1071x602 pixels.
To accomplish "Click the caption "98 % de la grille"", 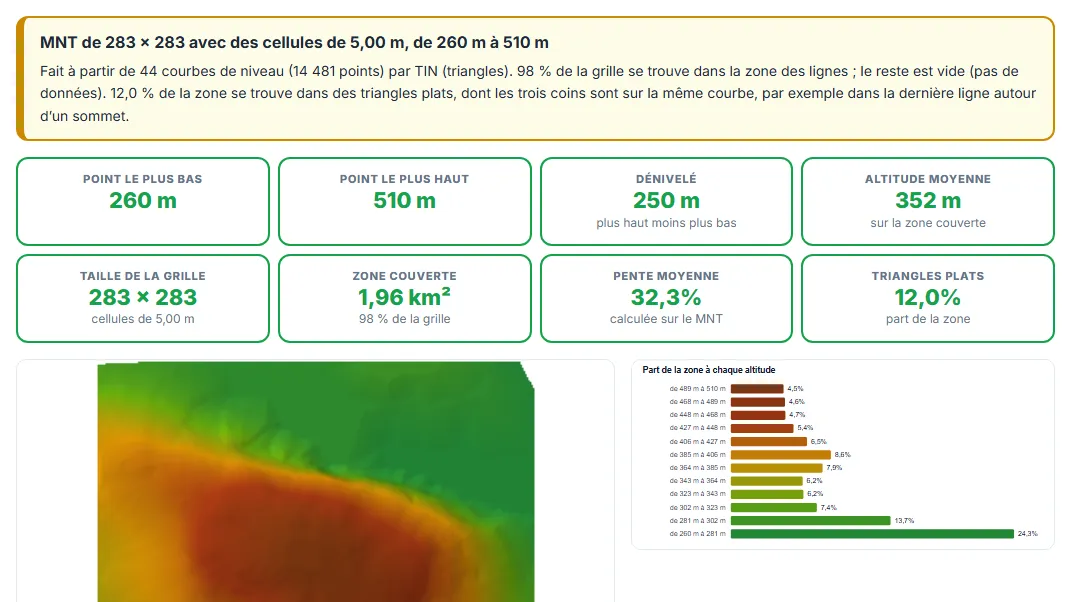I will pos(404,319).
